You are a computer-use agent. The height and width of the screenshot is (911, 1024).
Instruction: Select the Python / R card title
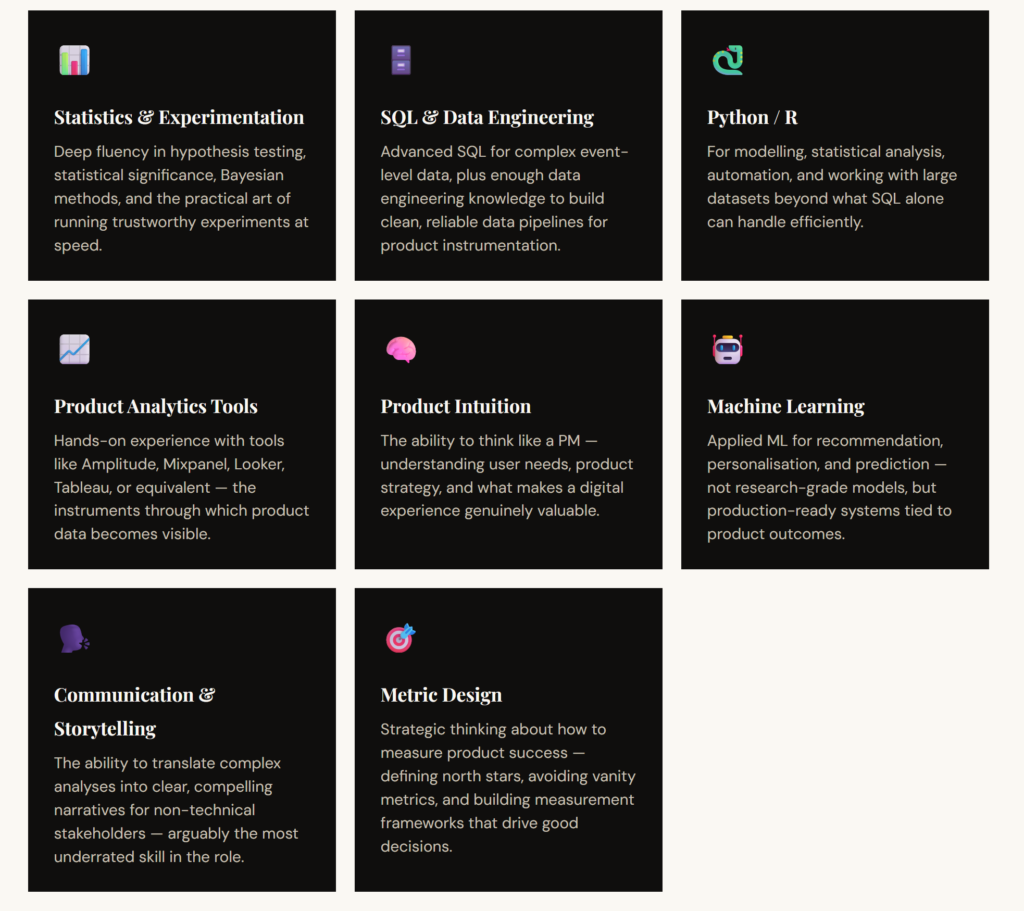pos(752,117)
